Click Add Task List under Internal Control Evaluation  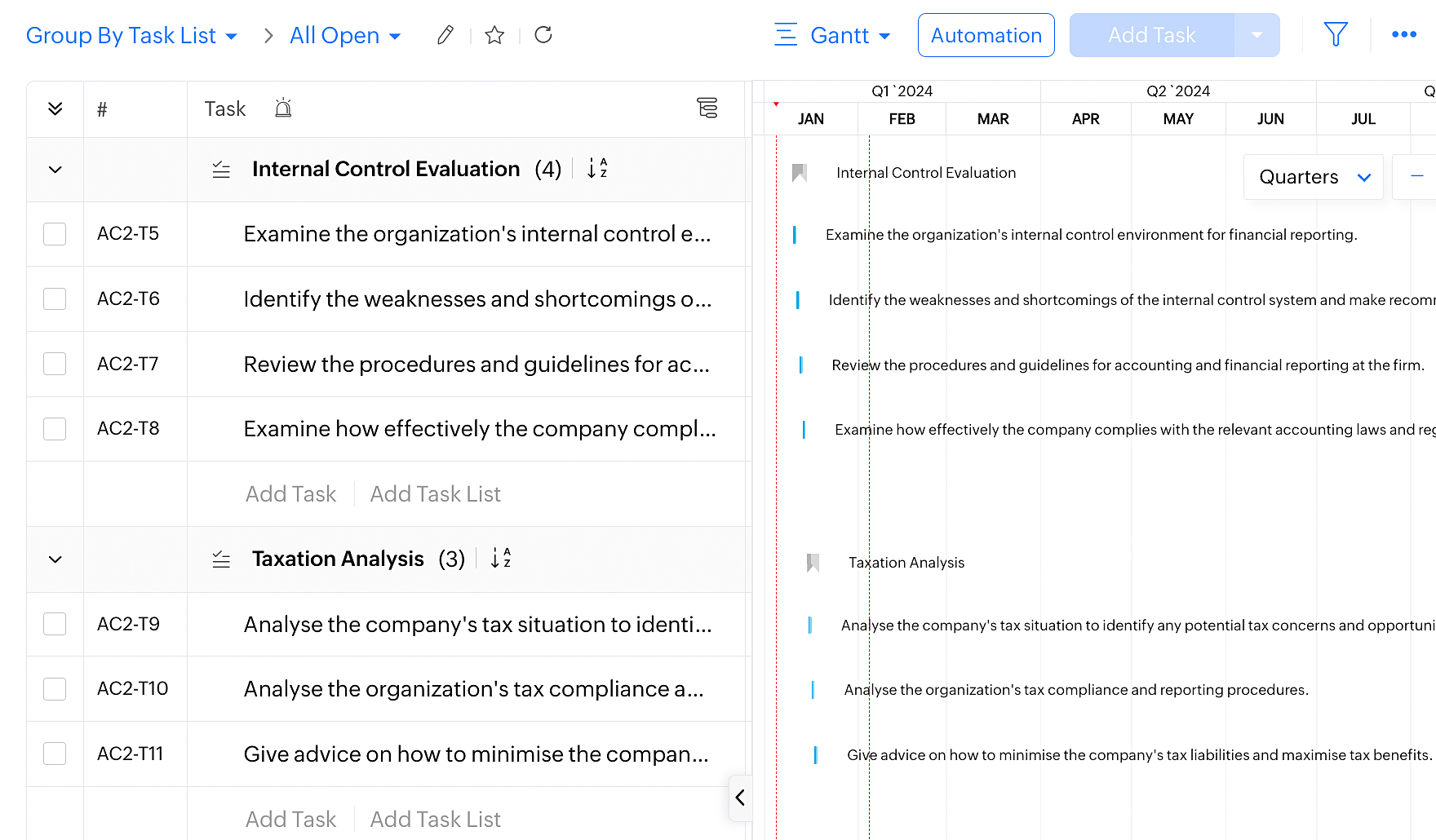[x=435, y=494]
